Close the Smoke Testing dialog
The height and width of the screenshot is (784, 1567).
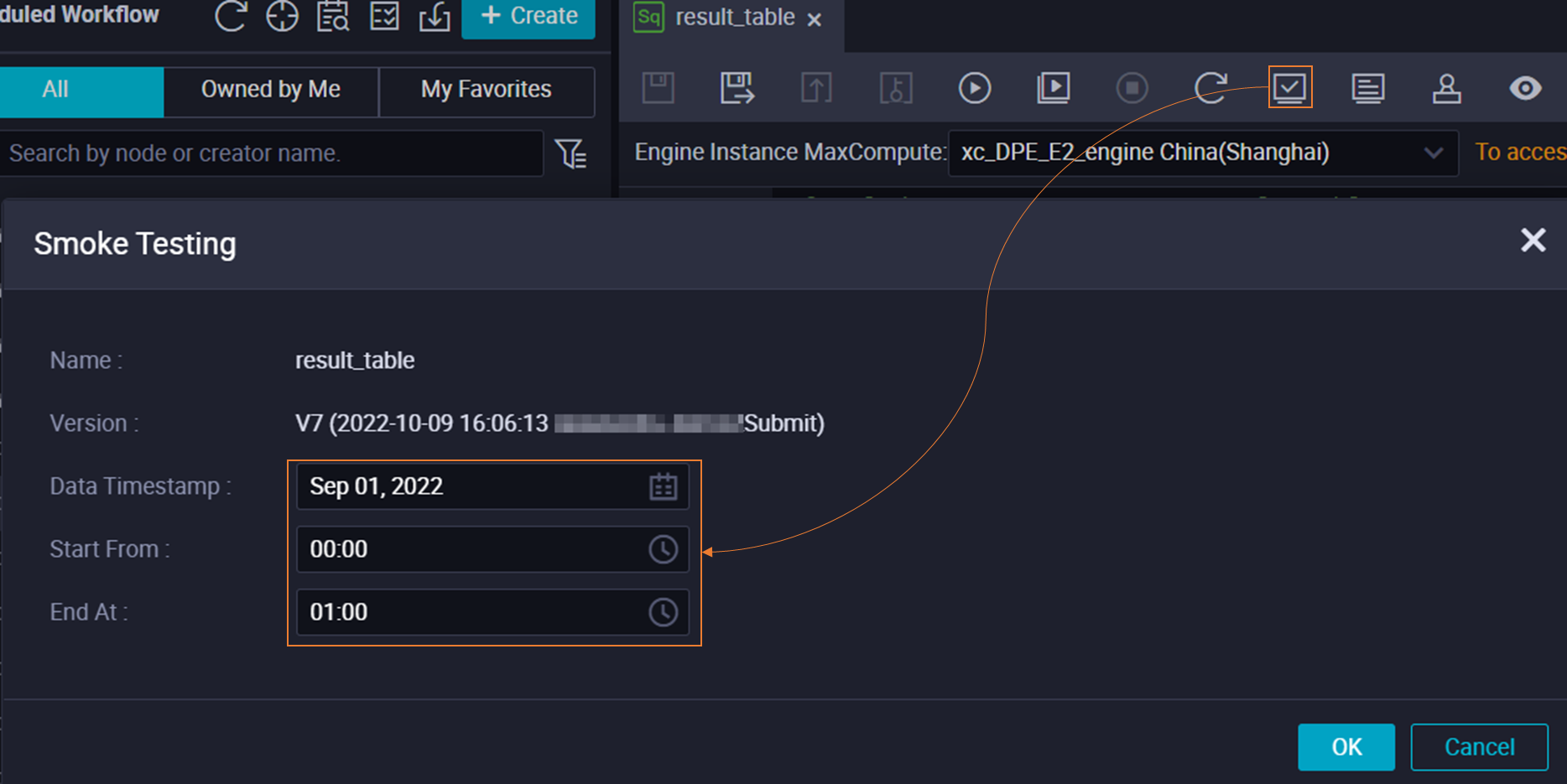click(x=1533, y=241)
